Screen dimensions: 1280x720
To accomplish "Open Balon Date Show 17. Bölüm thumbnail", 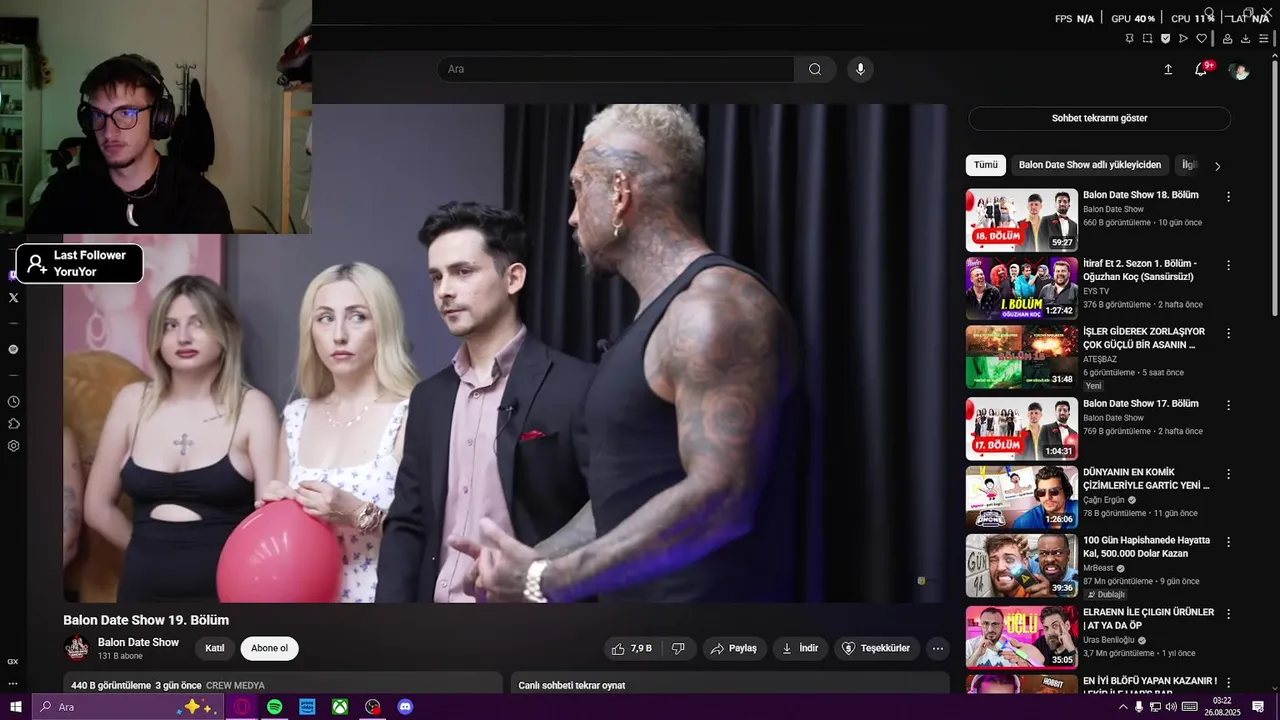I will [x=1021, y=429].
